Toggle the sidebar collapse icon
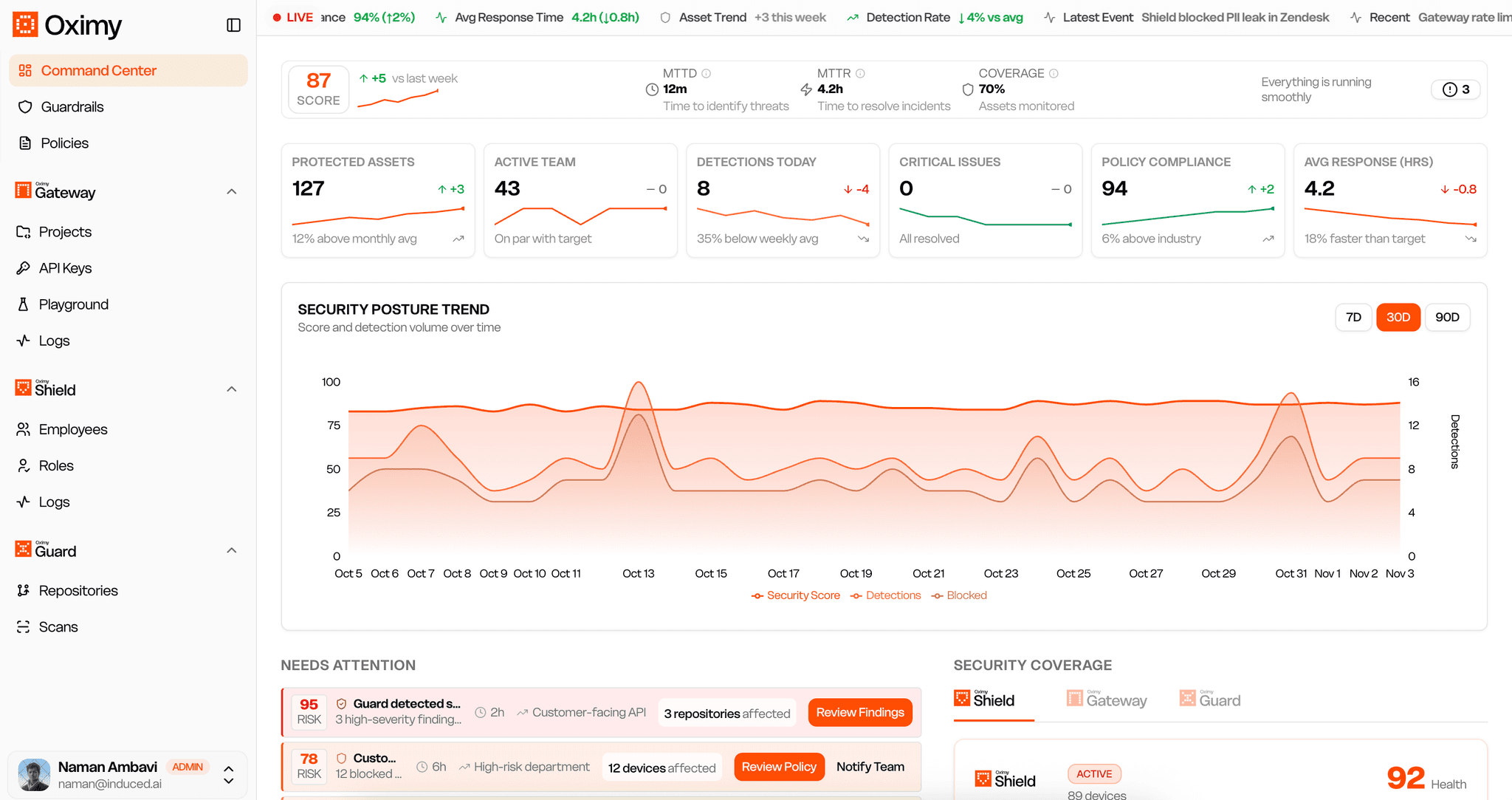 [233, 25]
